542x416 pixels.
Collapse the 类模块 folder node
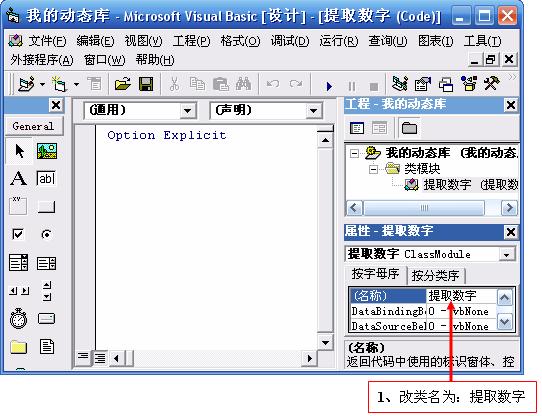click(x=373, y=169)
